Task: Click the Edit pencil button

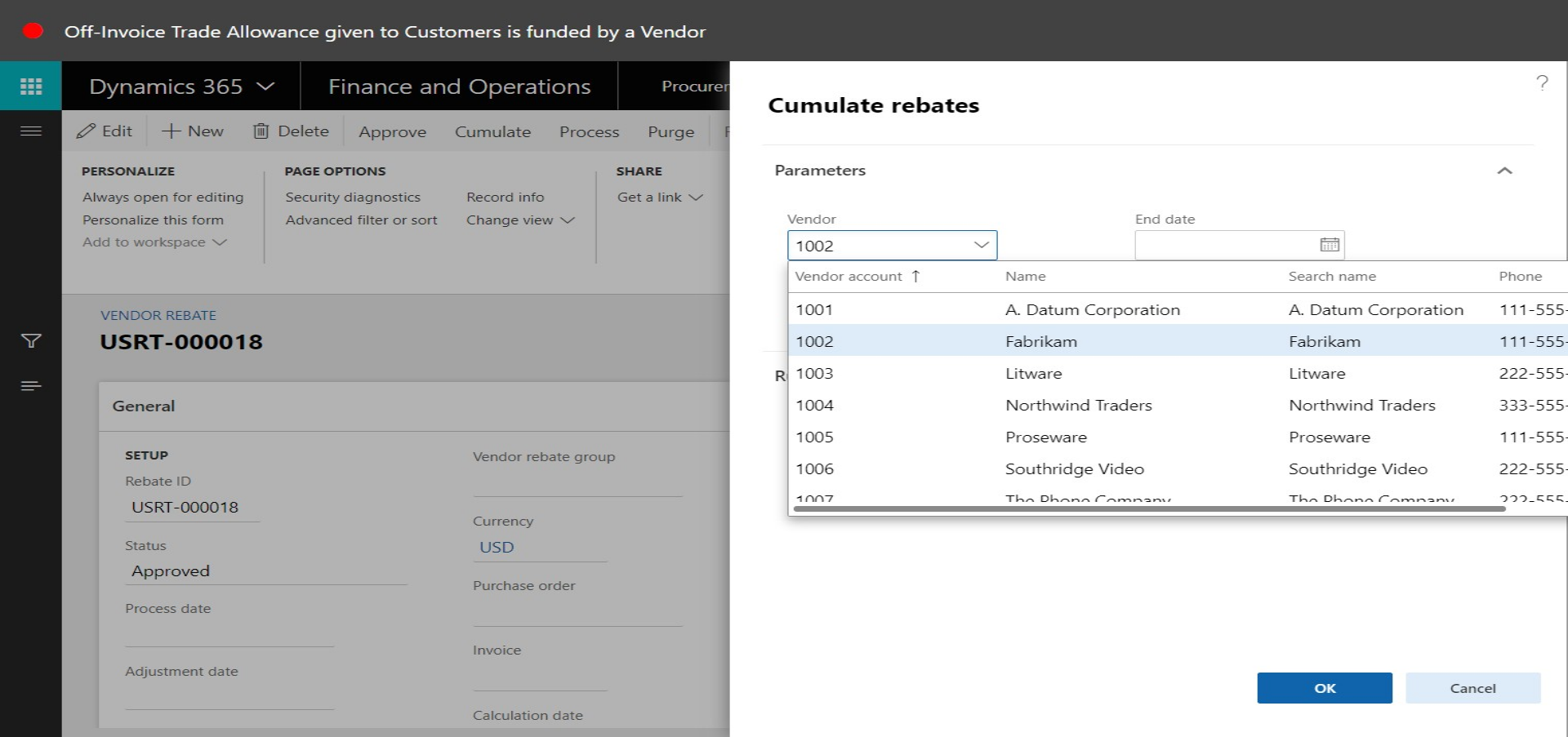Action: tap(105, 131)
